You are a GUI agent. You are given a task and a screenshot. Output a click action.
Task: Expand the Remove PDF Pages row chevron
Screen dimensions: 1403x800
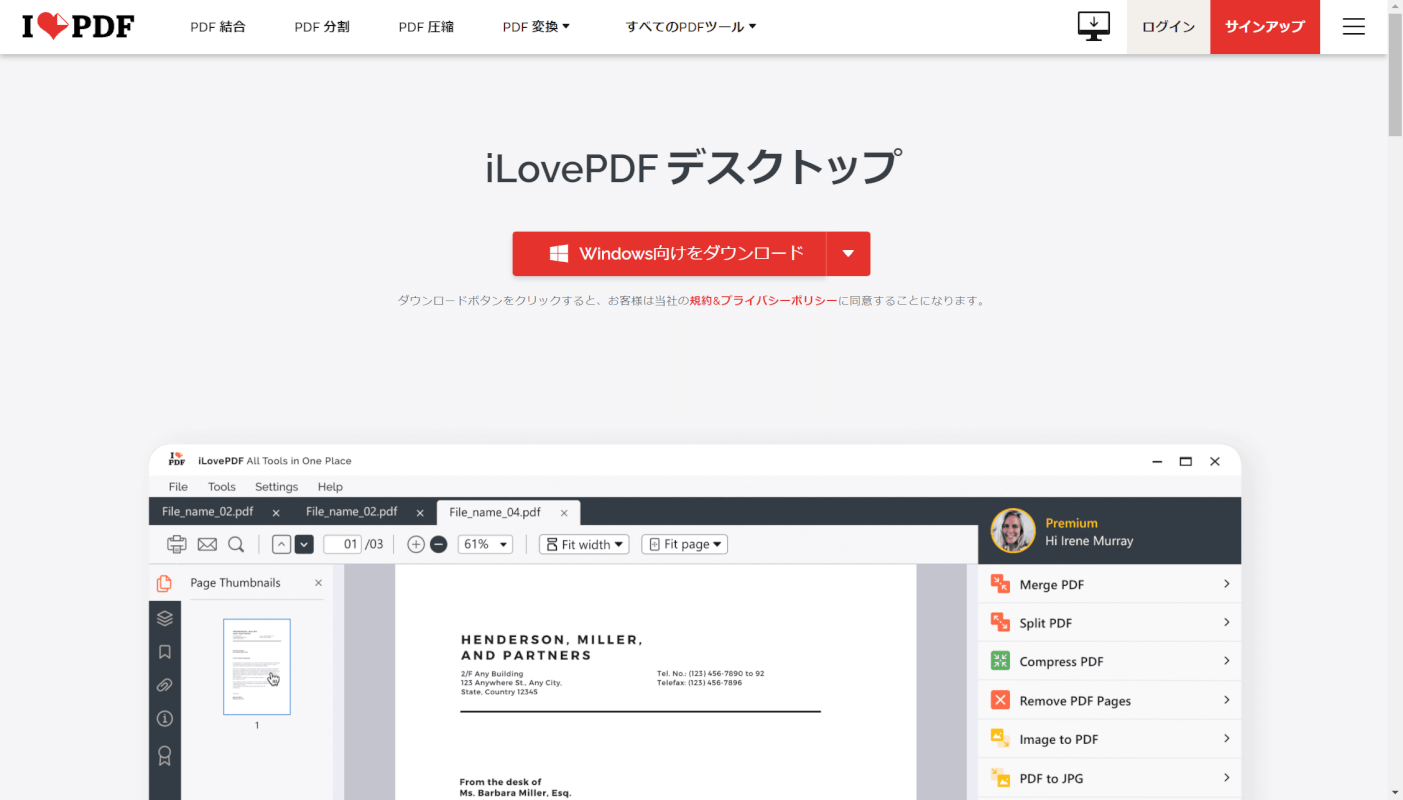point(1227,700)
